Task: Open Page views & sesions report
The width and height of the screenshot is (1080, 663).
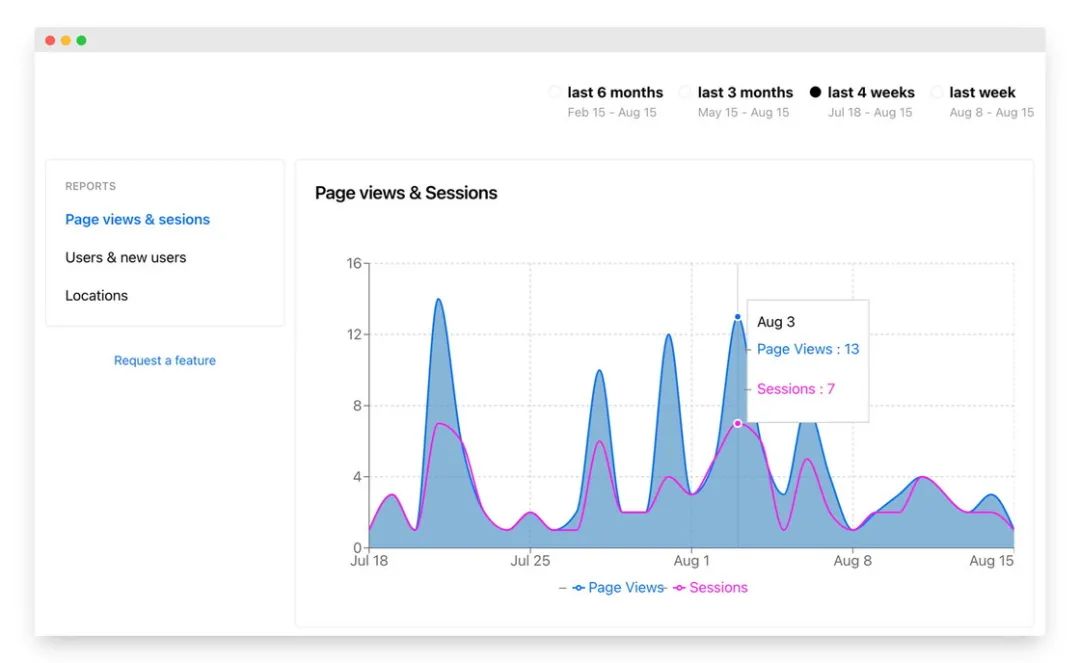Action: click(x=137, y=220)
